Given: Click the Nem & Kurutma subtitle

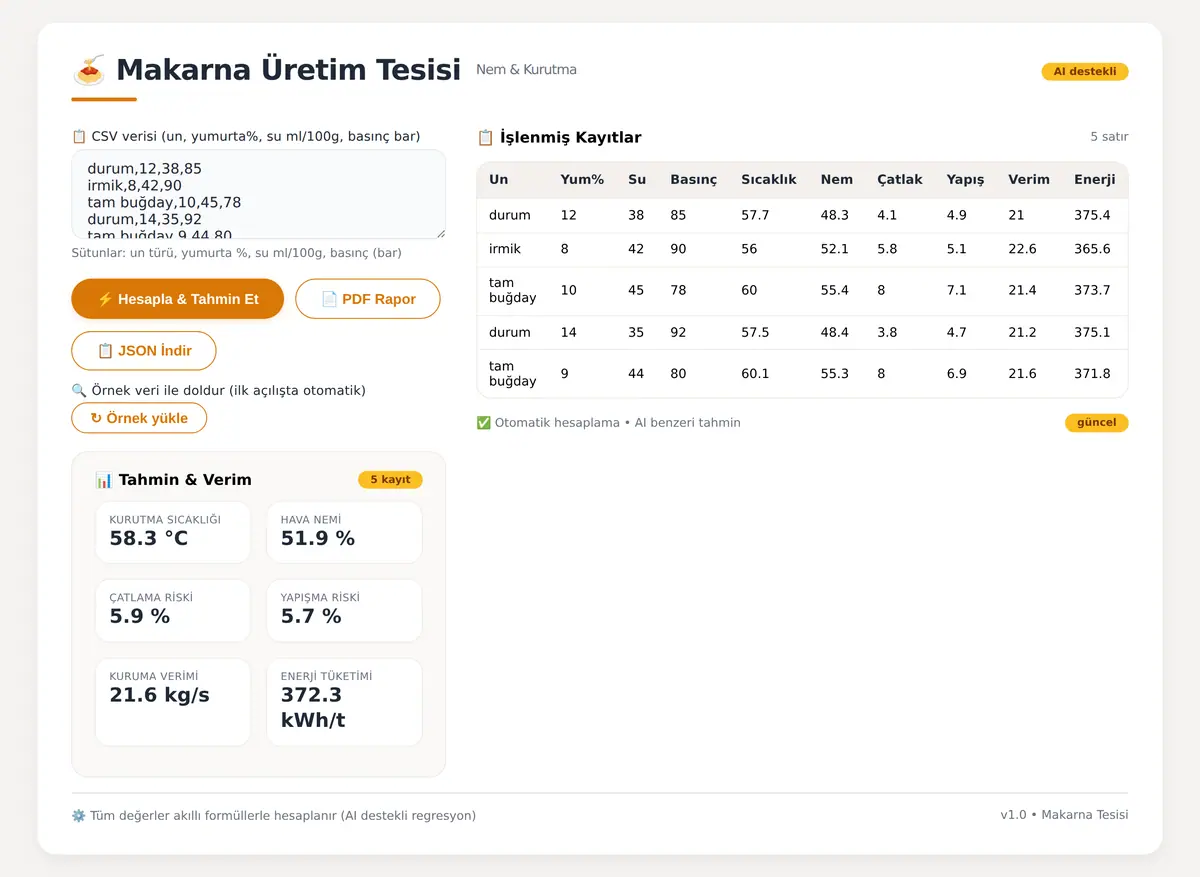Looking at the screenshot, I should pyautogui.click(x=526, y=70).
